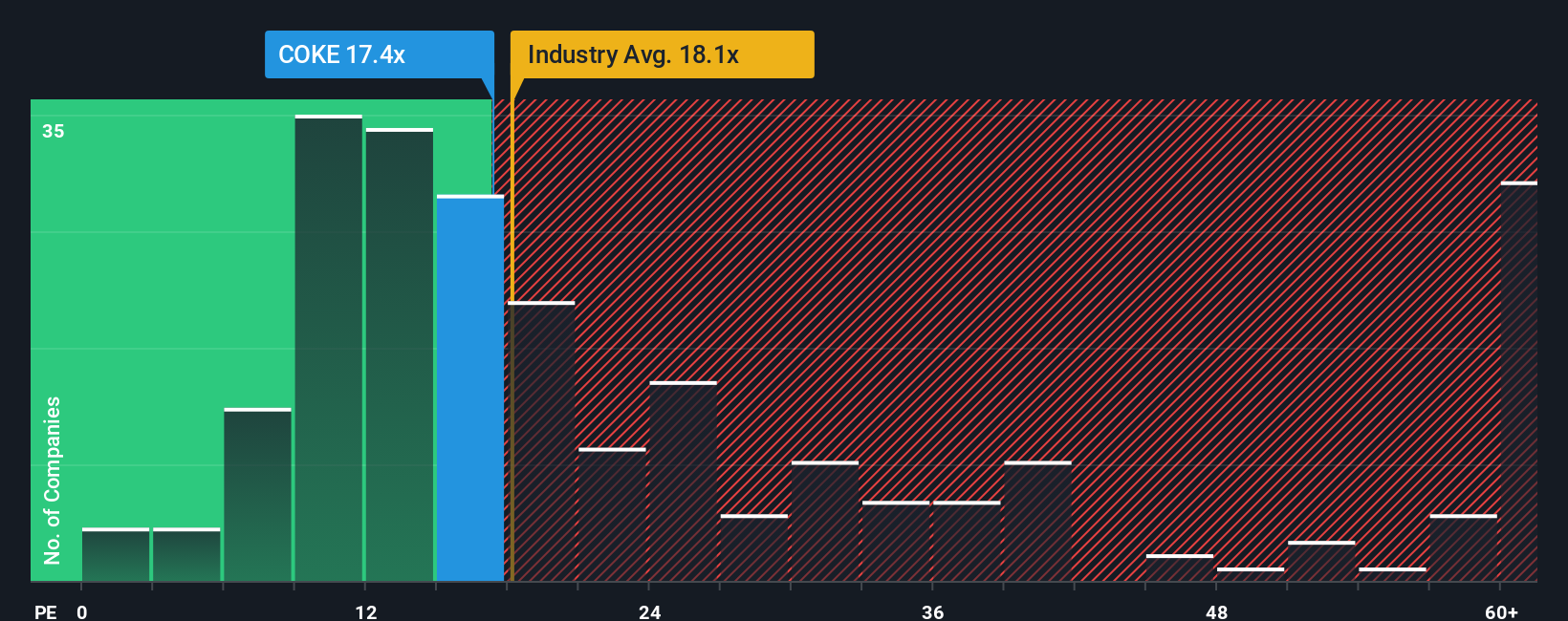Click the tallest green histogram bar
This screenshot has width=1568, height=621.
329,348
